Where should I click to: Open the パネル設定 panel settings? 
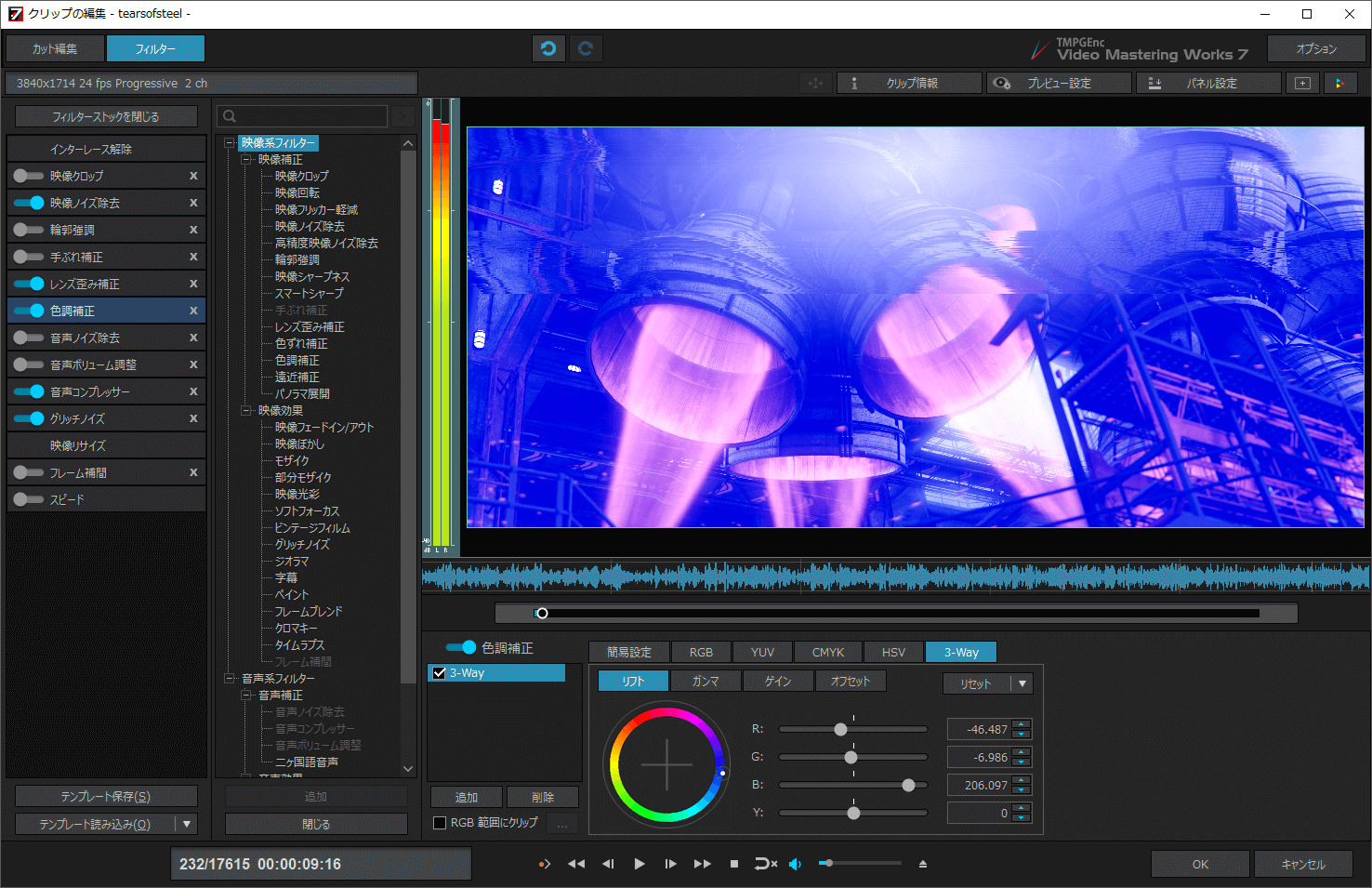(x=1208, y=82)
